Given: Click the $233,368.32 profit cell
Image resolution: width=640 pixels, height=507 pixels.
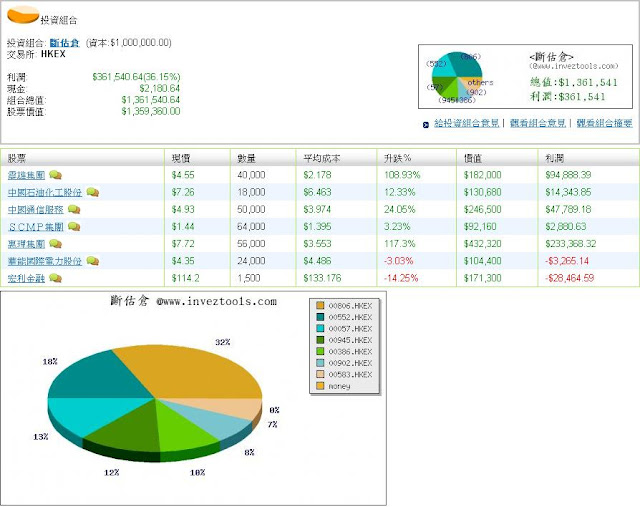Looking at the screenshot, I should pos(571,244).
